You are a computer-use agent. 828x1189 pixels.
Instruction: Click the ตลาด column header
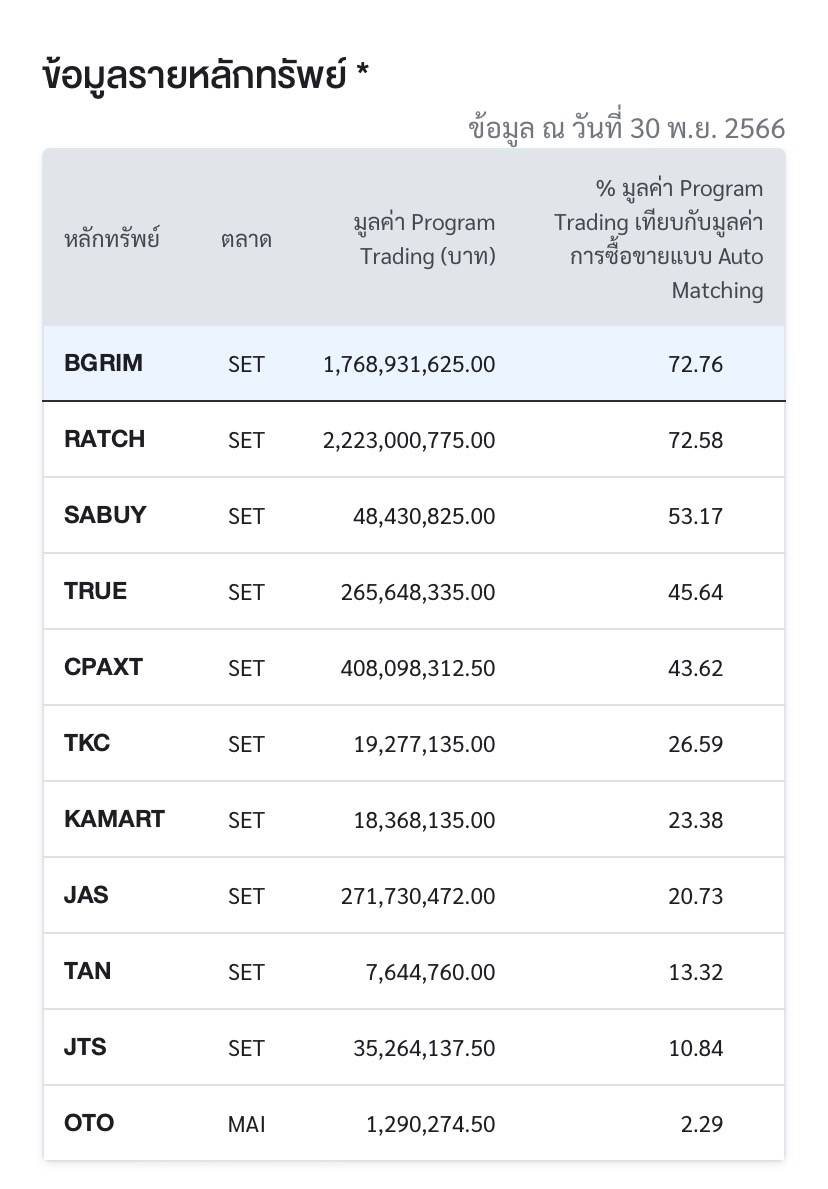(246, 240)
